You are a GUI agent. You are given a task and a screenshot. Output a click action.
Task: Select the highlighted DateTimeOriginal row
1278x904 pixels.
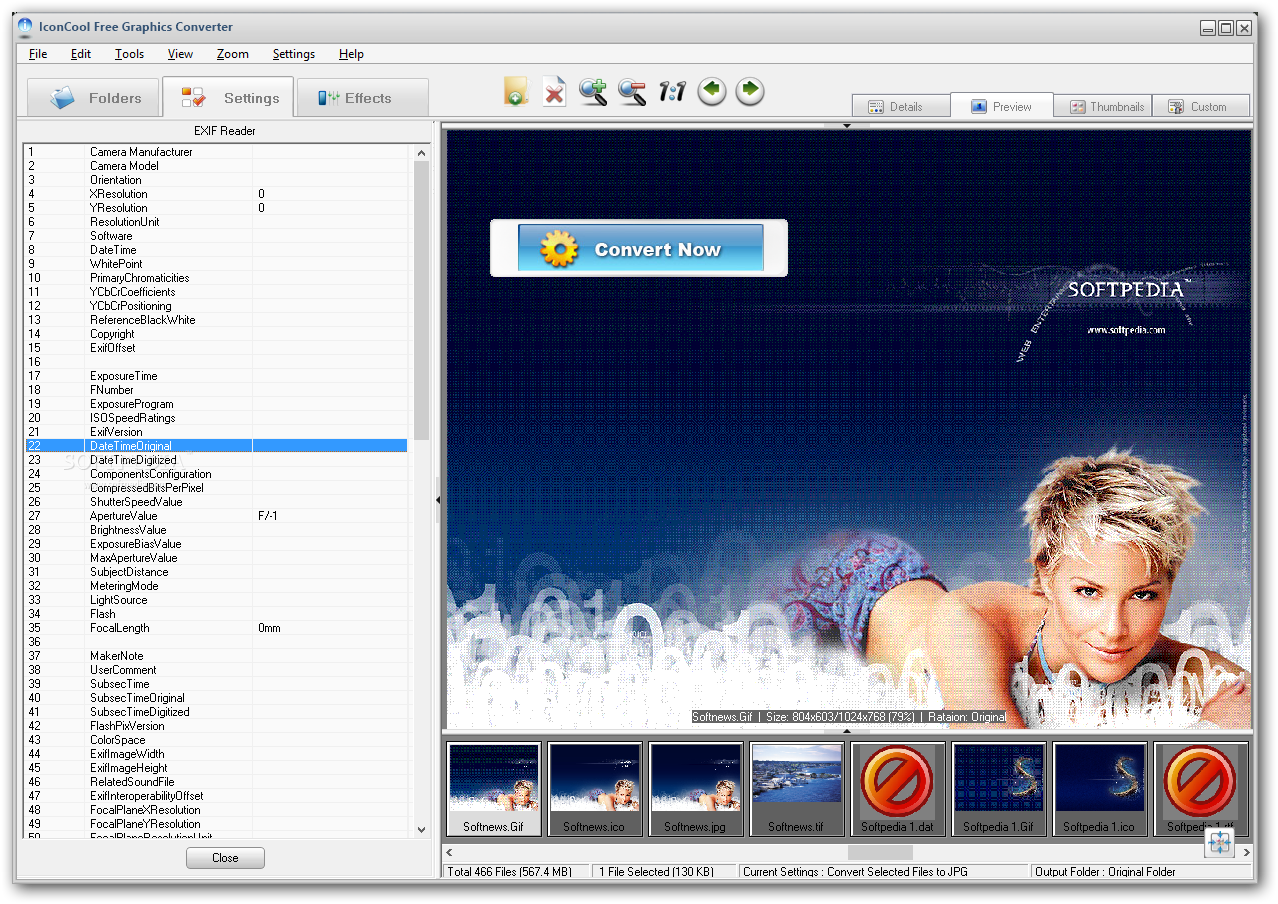[216, 446]
